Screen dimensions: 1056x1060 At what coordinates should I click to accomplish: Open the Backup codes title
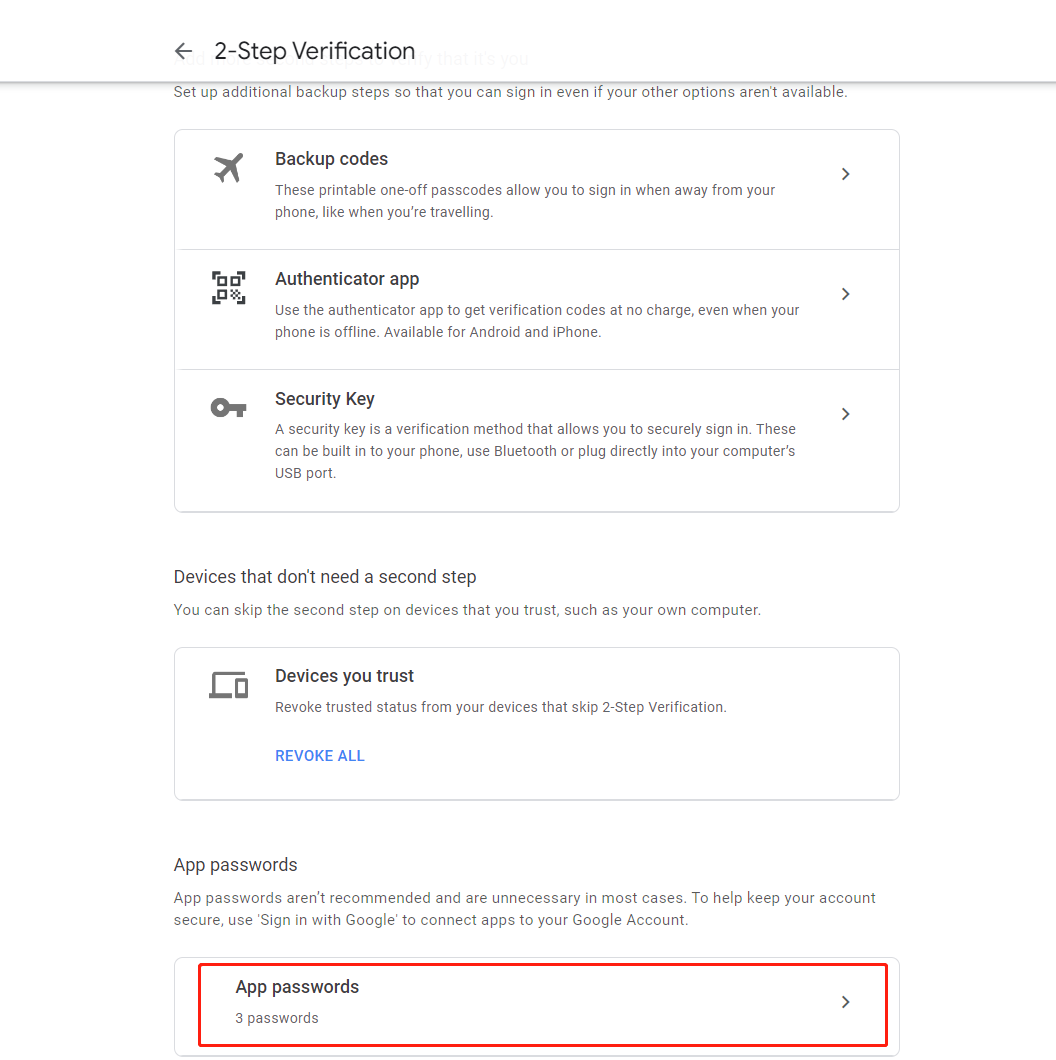click(331, 159)
